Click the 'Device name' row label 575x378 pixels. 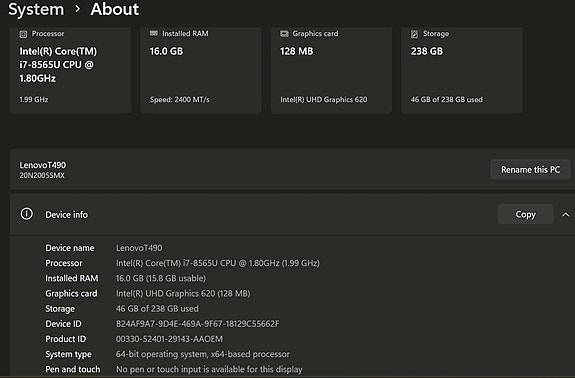click(70, 248)
